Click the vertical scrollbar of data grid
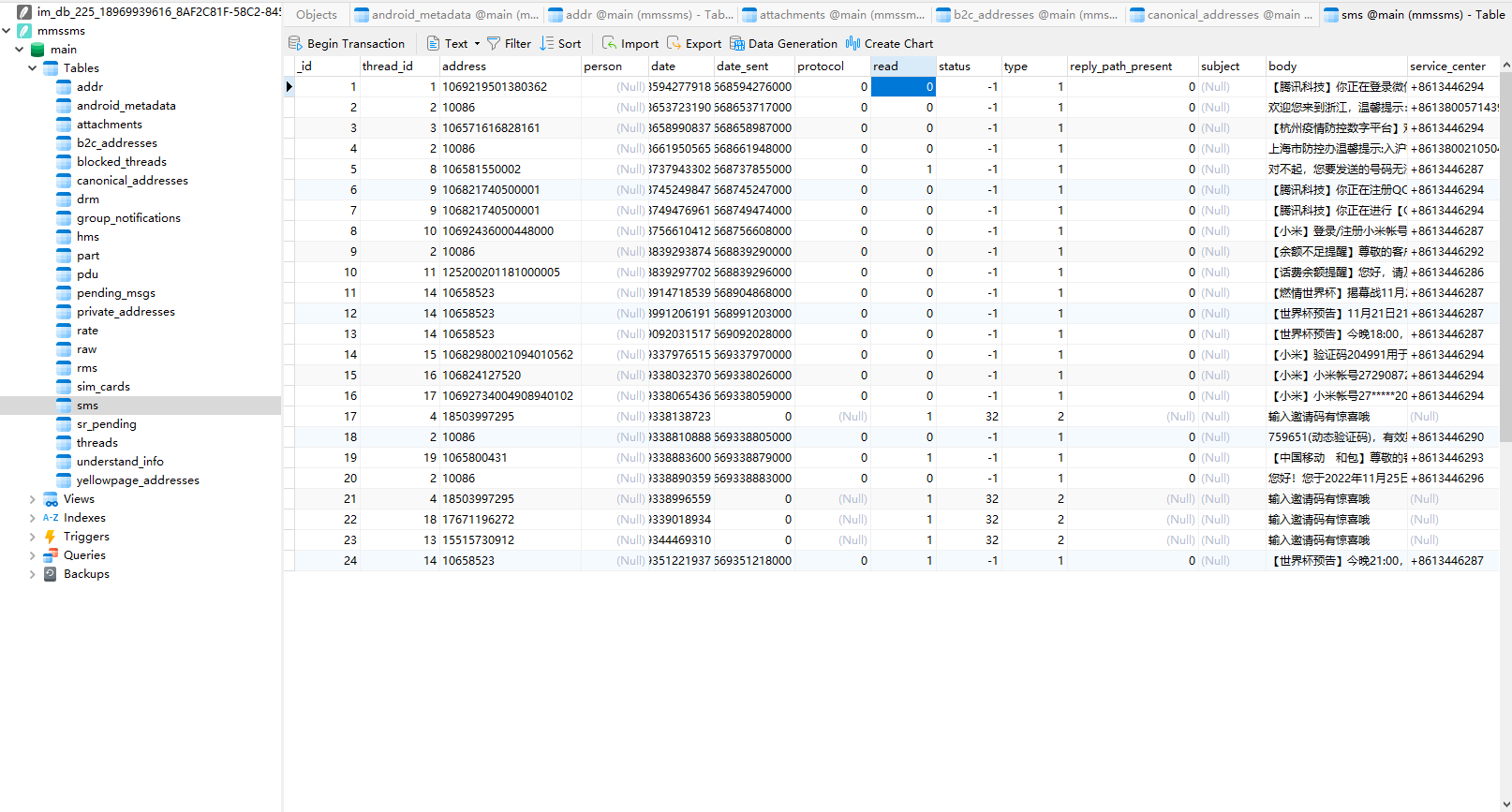1512x812 pixels. click(1505, 281)
